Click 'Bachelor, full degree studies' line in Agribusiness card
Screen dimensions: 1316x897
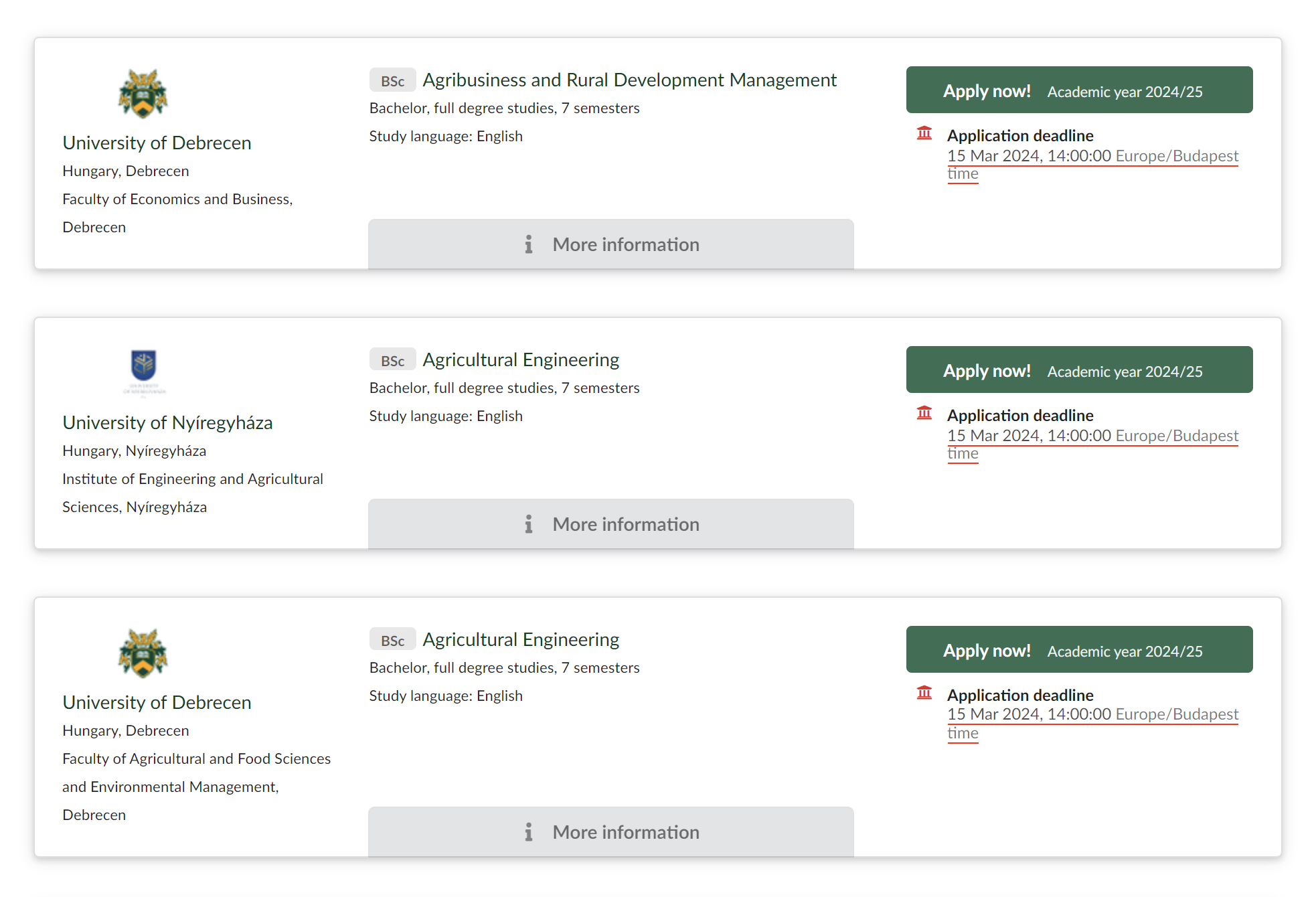coord(504,108)
